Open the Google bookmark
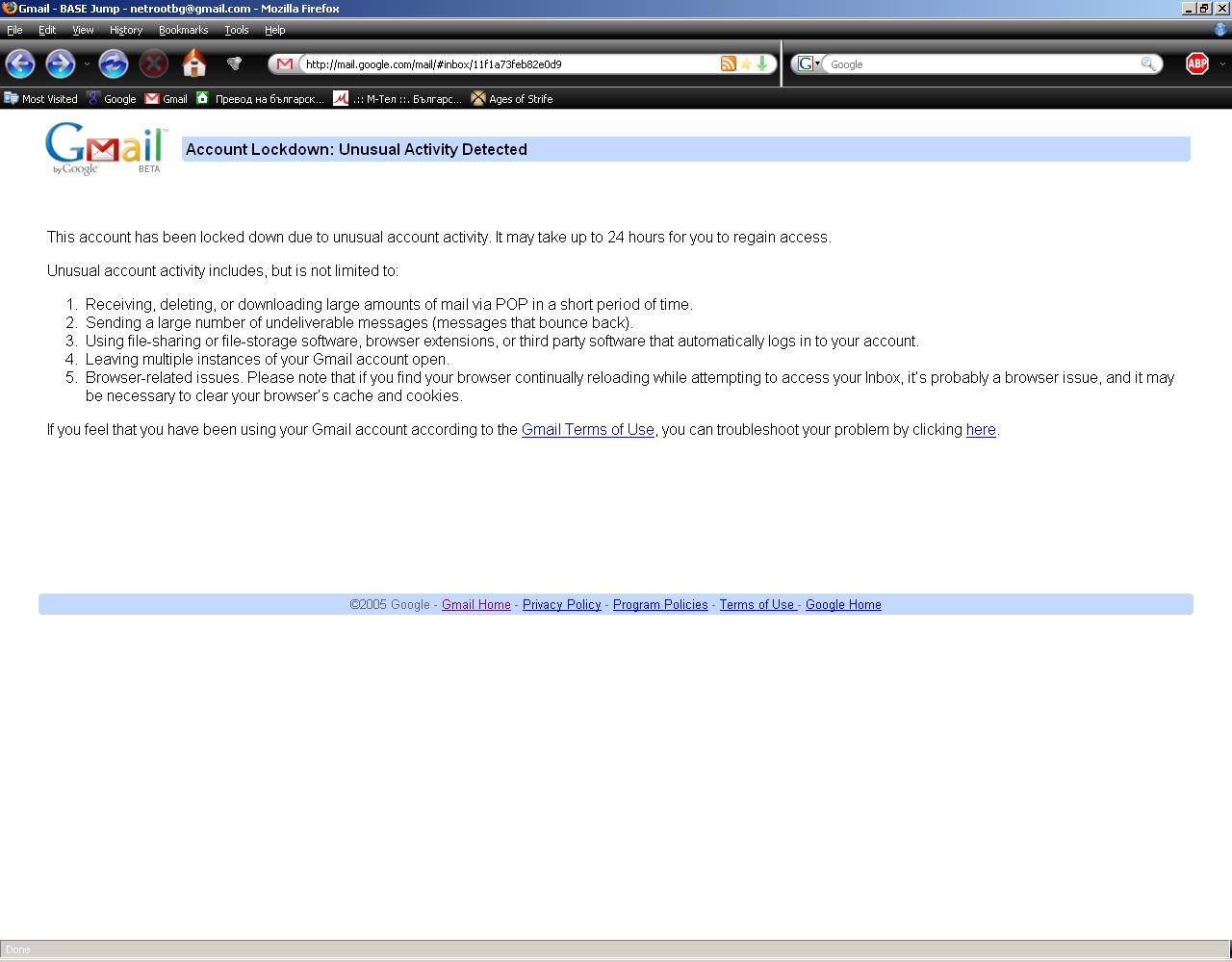Image resolution: width=1232 pixels, height=962 pixels. click(112, 98)
